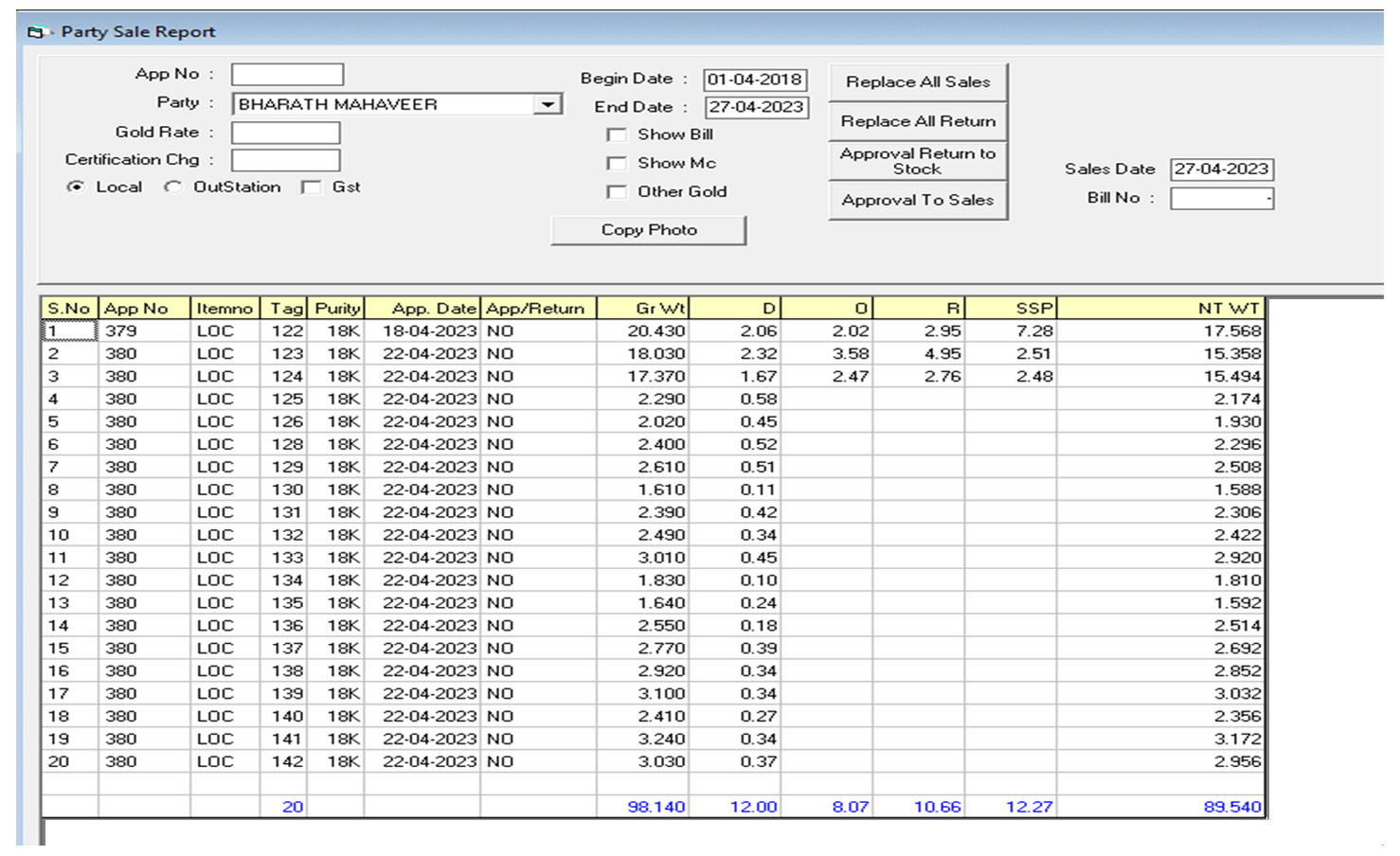The image size is (1400, 856).
Task: Click the Gr Wt column header
Action: click(x=643, y=309)
